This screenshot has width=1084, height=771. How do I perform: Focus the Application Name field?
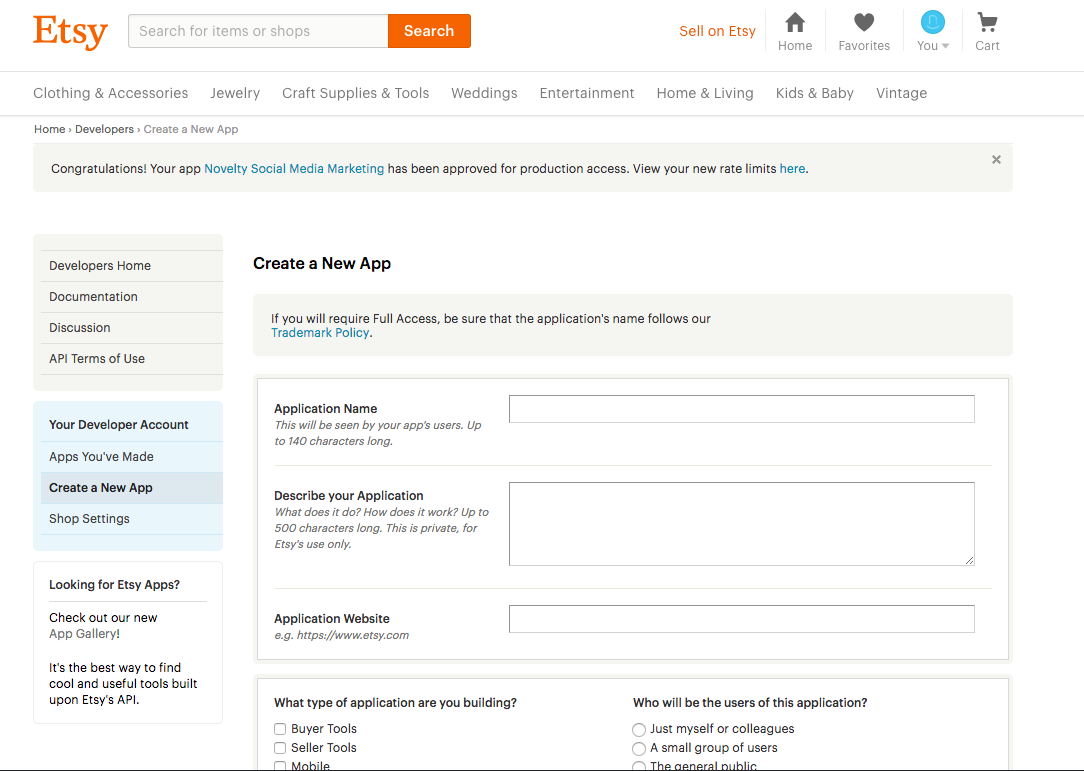(x=742, y=409)
